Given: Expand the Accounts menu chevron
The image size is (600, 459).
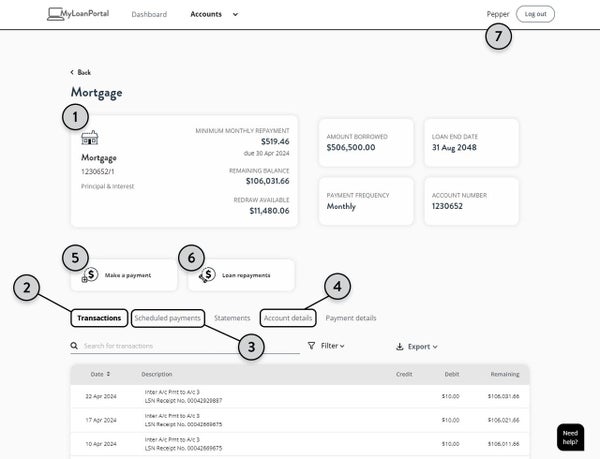Looking at the screenshot, I should 235,15.
